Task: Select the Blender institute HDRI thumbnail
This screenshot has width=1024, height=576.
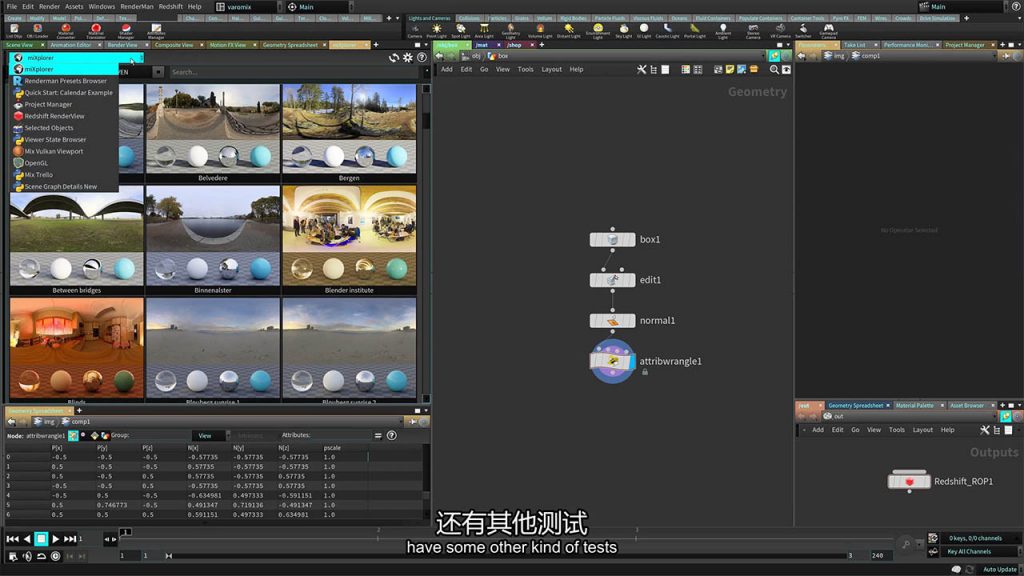Action: [x=349, y=240]
